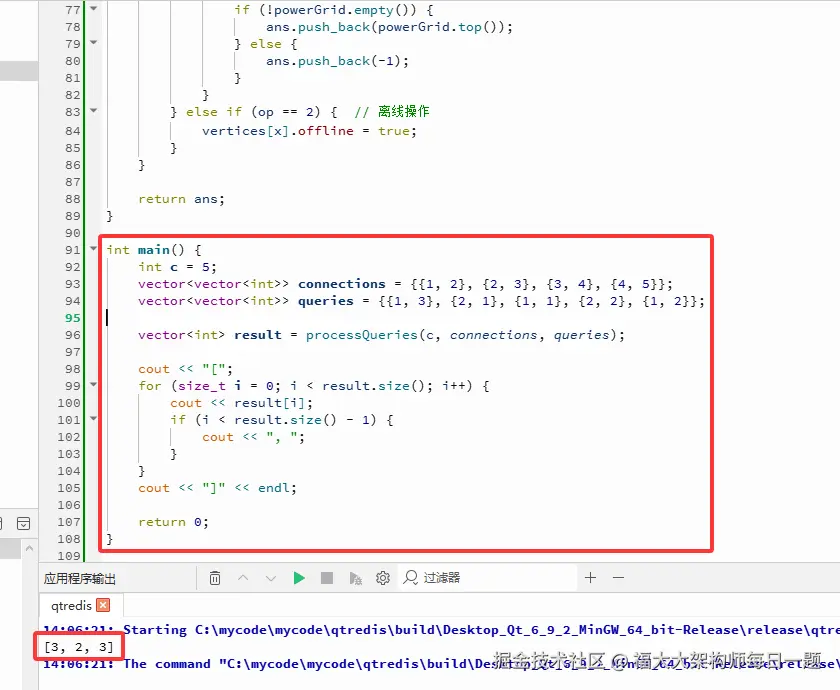840x690 pixels.
Task: Click the connections variable on line 93
Action: (342, 284)
